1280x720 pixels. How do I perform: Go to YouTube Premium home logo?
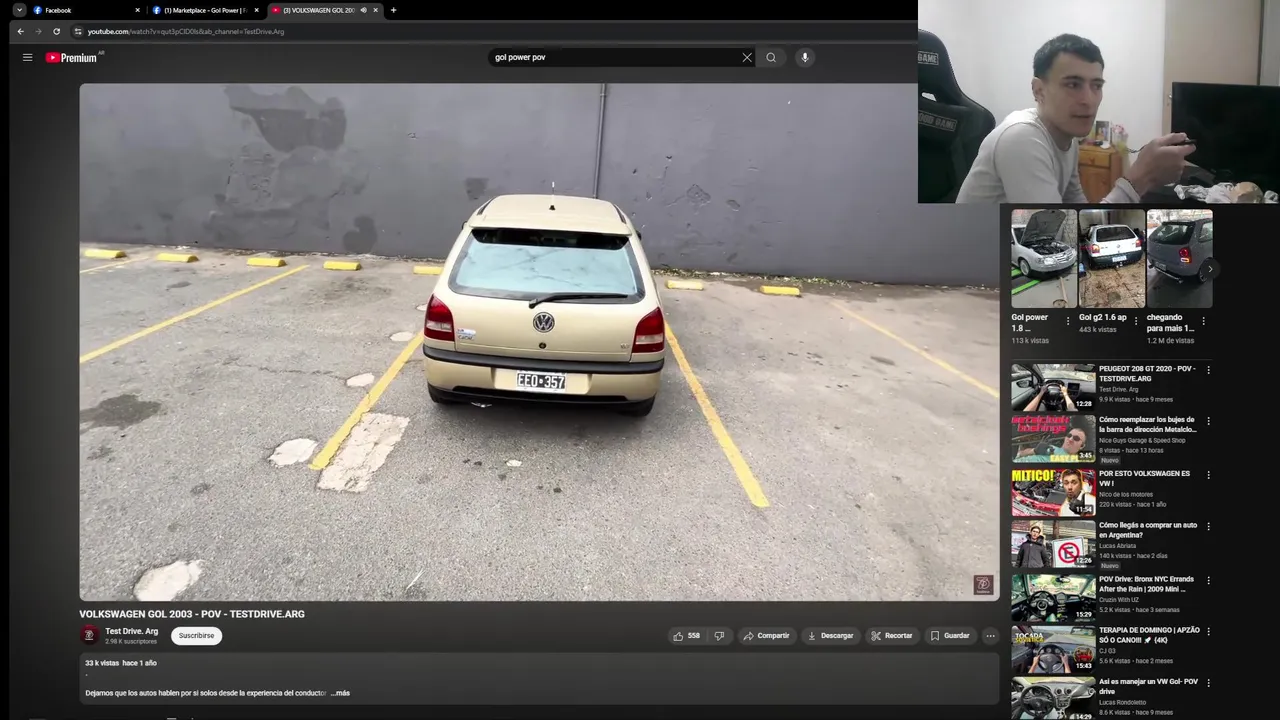pyautogui.click(x=72, y=58)
